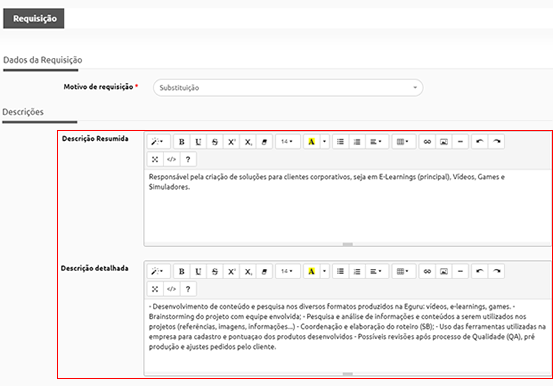This screenshot has height=386, width=553.
Task: Apply yellow highlight color in Descrição Resumida toolbar
Action: click(311, 142)
